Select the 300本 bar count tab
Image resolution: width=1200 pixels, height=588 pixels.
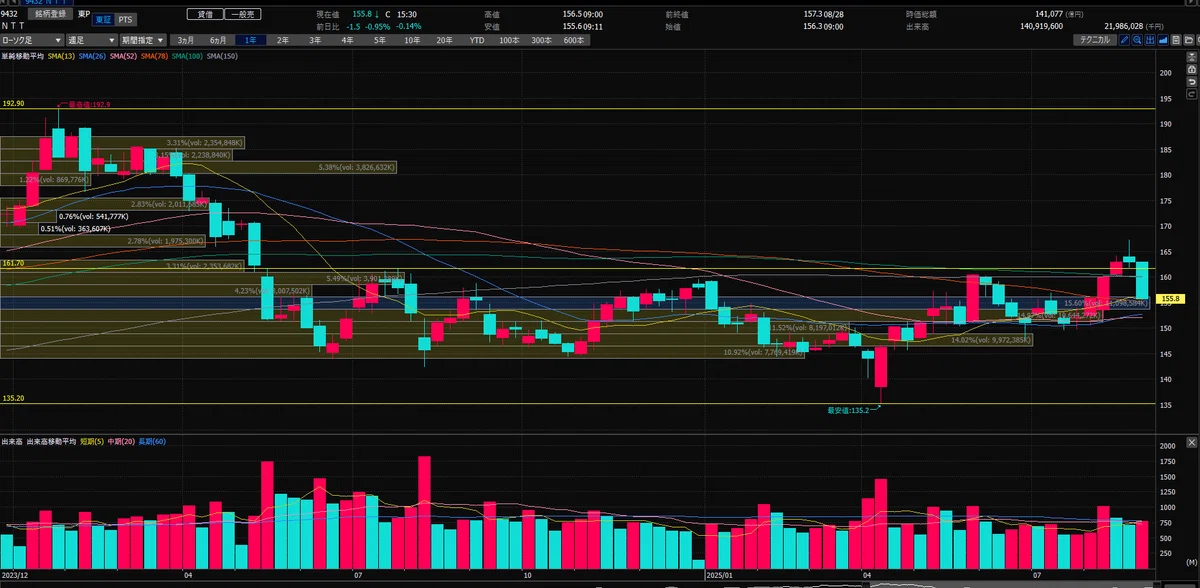[x=541, y=40]
